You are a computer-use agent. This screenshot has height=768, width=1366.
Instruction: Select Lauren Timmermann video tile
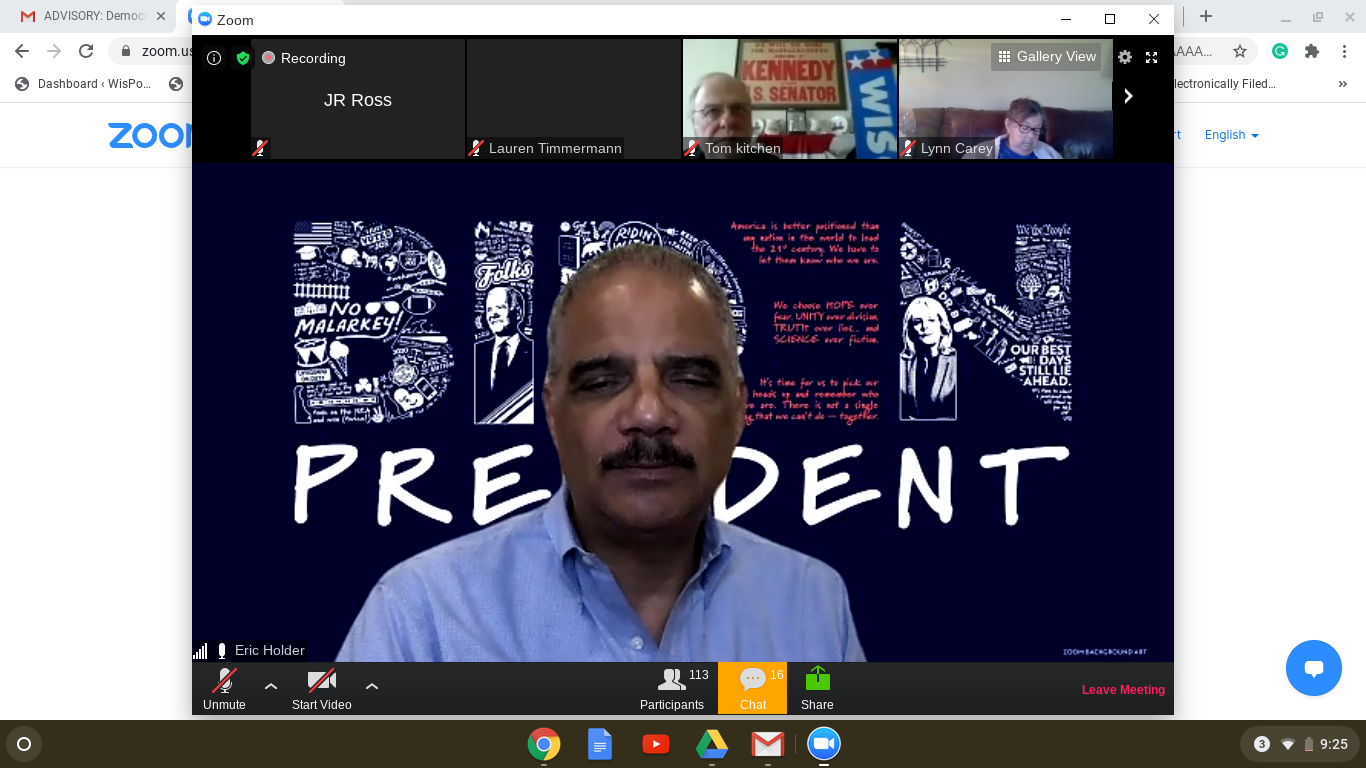(x=574, y=99)
